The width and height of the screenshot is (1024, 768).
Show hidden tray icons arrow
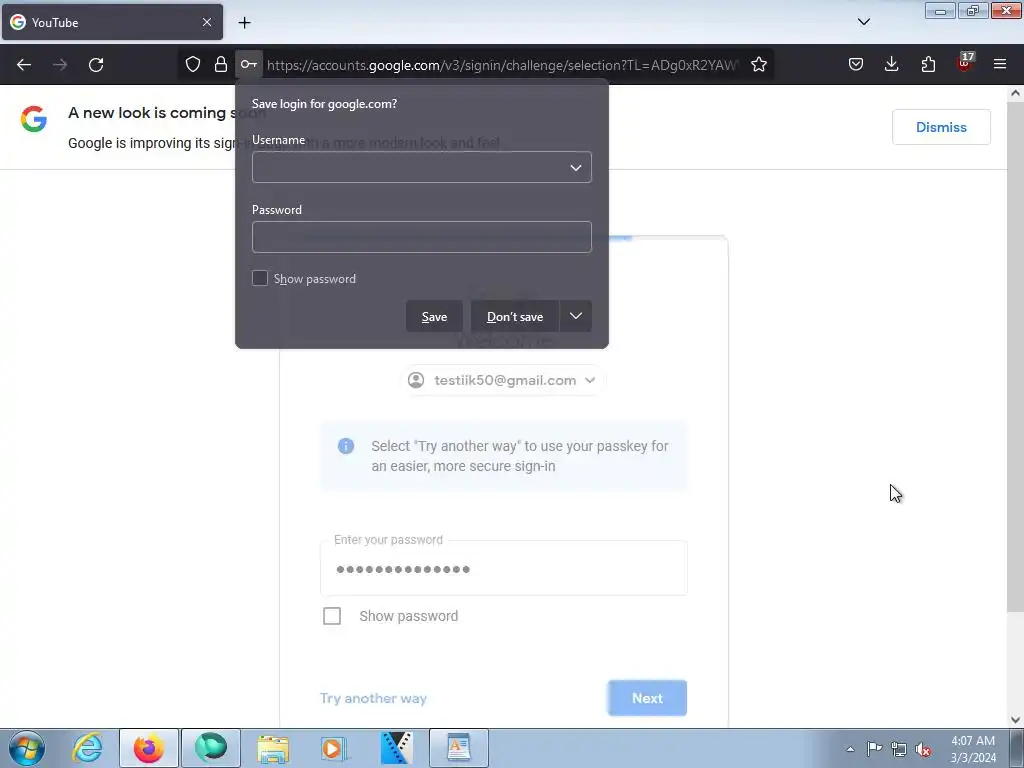pos(850,749)
